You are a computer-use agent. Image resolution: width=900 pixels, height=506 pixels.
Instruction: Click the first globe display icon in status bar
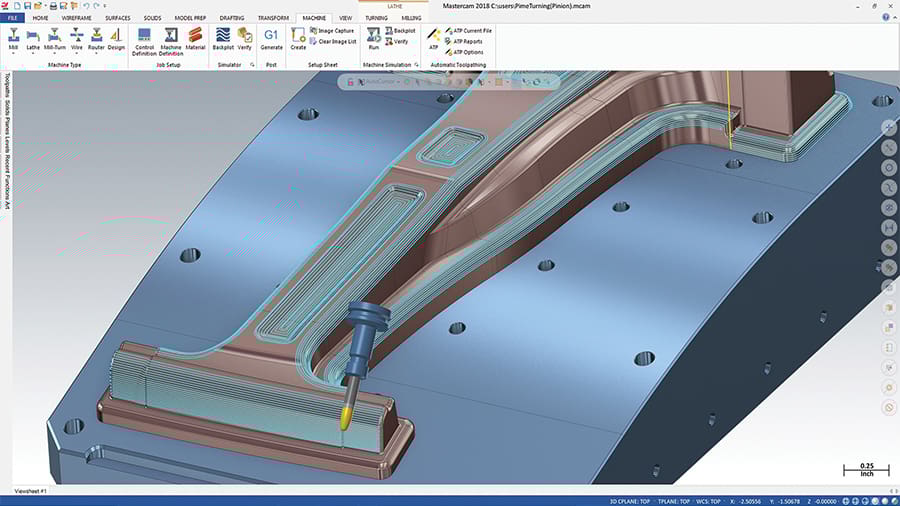[x=845, y=501]
